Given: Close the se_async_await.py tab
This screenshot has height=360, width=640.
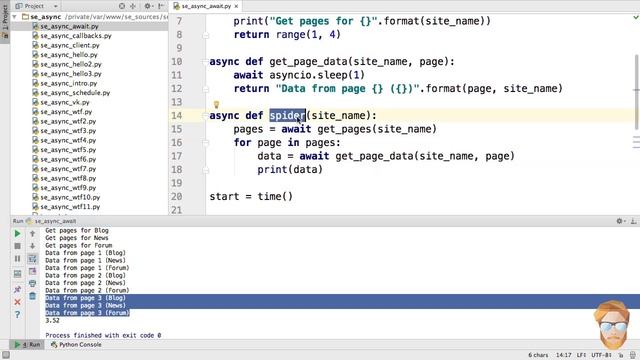Looking at the screenshot, I should point(236,6).
